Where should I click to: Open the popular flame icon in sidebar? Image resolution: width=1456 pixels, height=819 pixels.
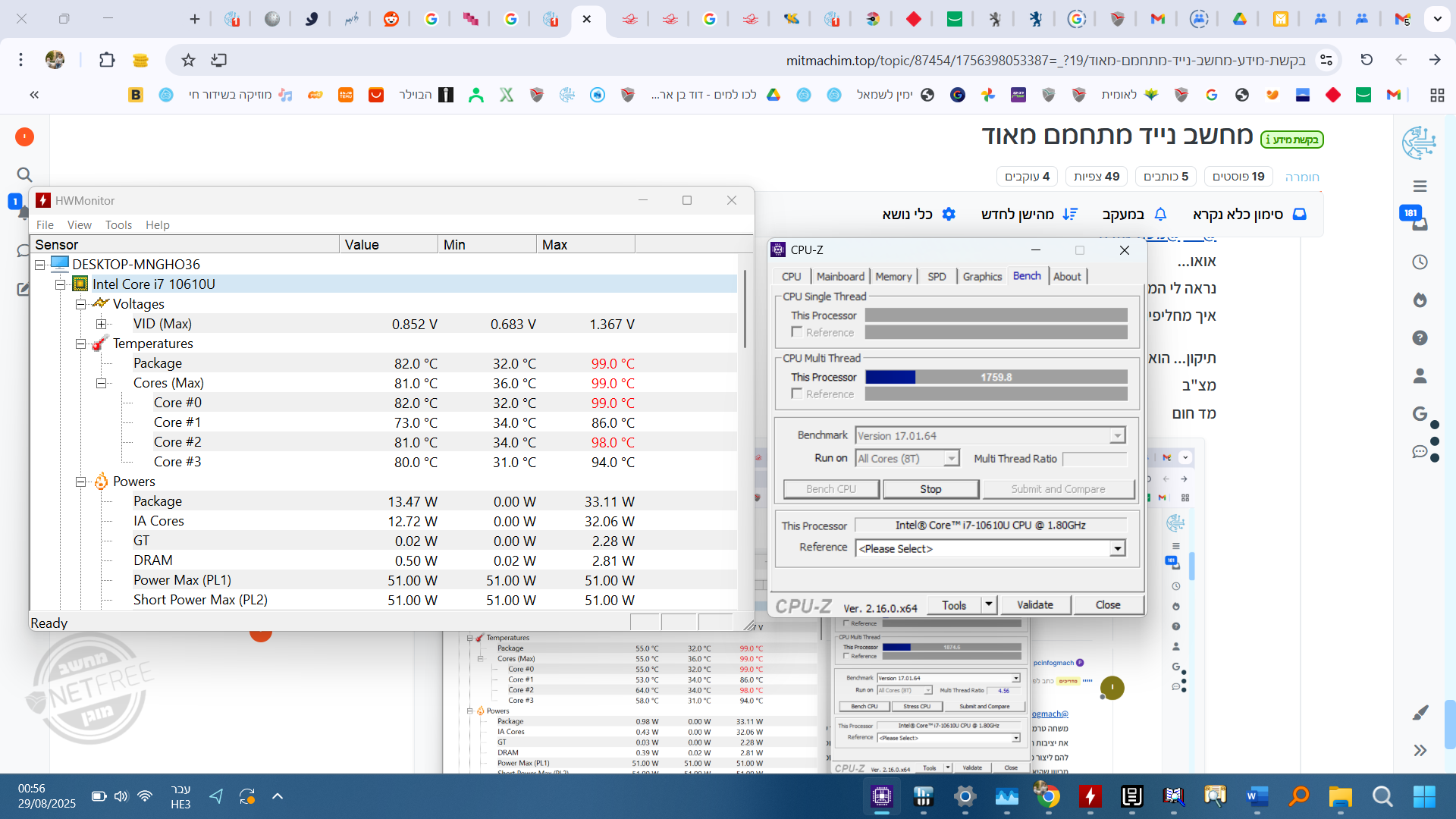tap(1420, 300)
